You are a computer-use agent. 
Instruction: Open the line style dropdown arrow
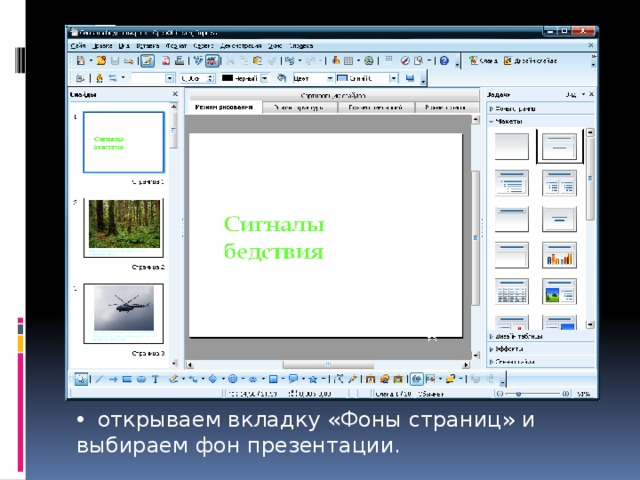click(169, 78)
